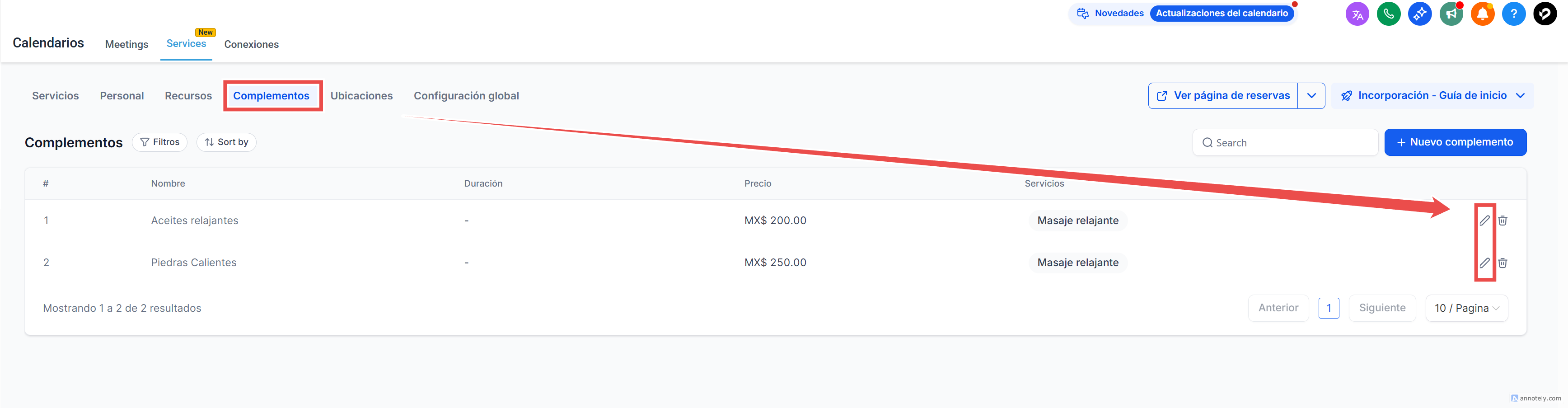The width and height of the screenshot is (1568, 408).
Task: Open the Actualizaciones del calendario link
Action: pos(1222,14)
